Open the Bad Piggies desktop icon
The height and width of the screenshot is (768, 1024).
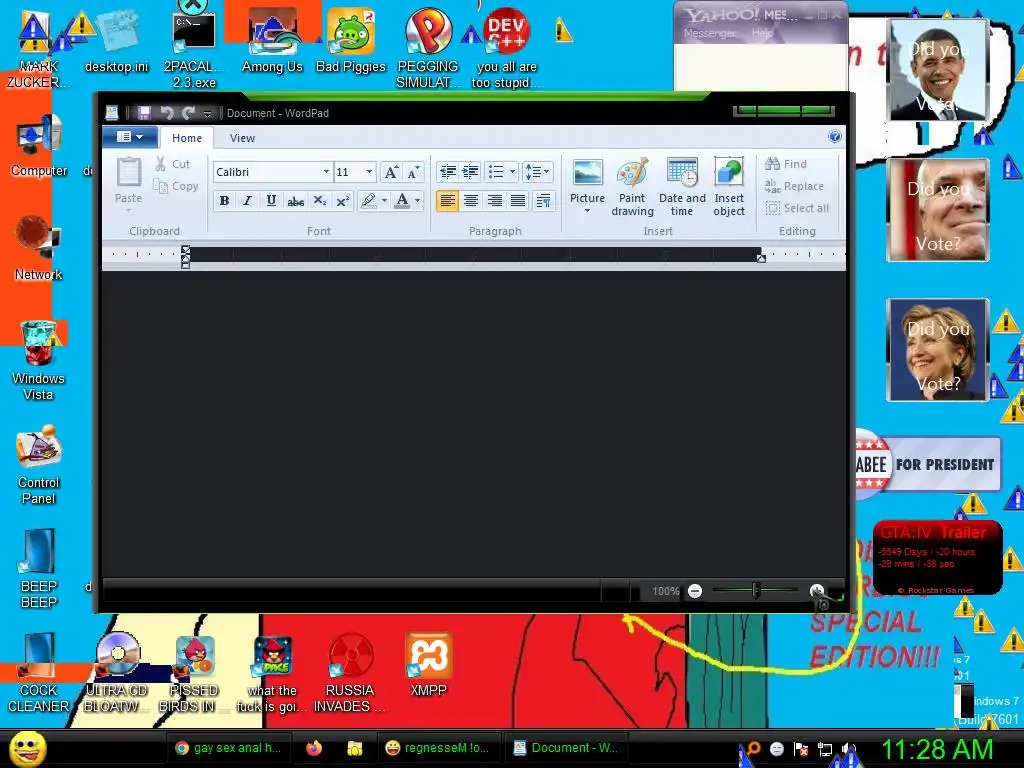[x=351, y=39]
